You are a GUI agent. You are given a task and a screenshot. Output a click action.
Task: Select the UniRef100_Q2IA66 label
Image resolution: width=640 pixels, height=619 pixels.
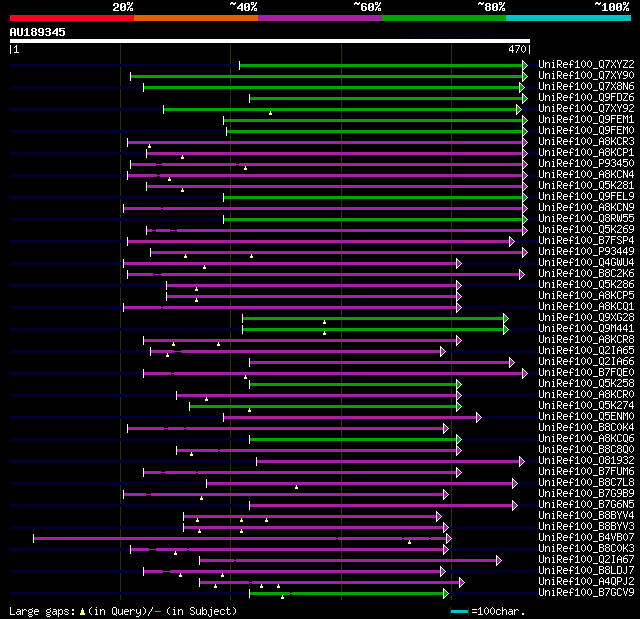[x=586, y=362]
